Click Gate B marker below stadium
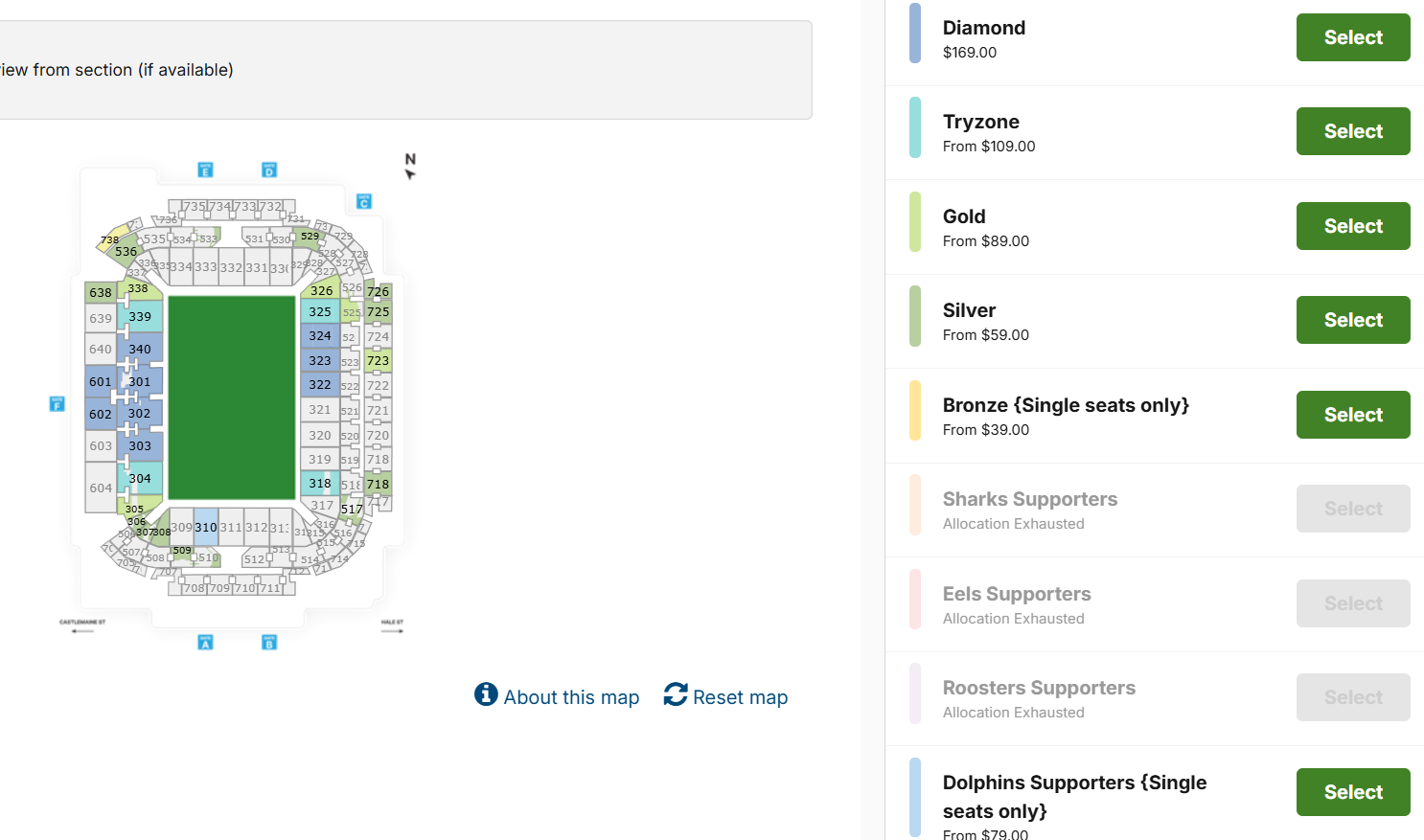This screenshot has width=1424, height=840. tap(269, 642)
